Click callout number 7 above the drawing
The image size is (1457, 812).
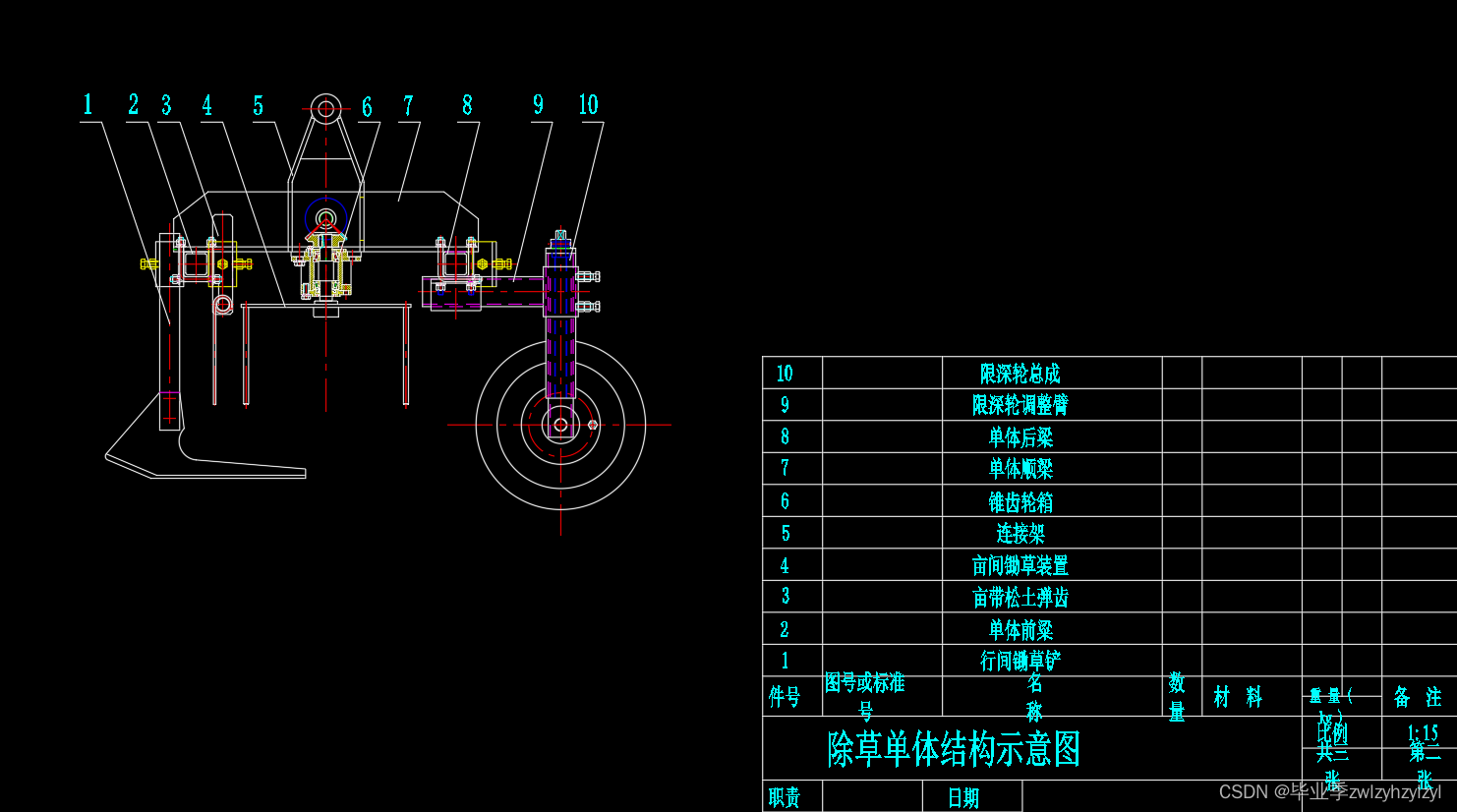[x=408, y=105]
